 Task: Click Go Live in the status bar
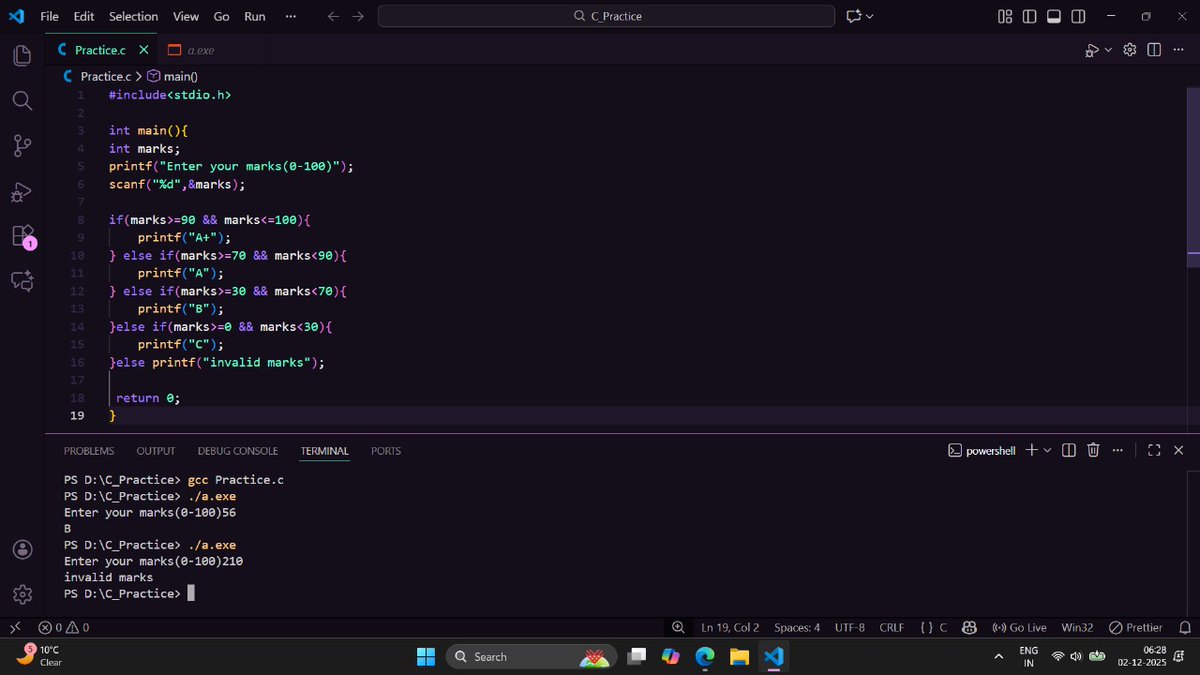click(1019, 627)
